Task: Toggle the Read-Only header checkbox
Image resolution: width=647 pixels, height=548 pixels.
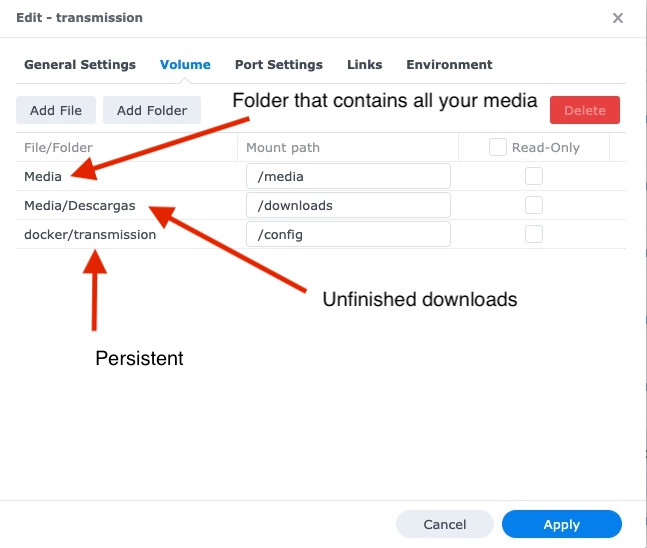Action: pyautogui.click(x=497, y=147)
